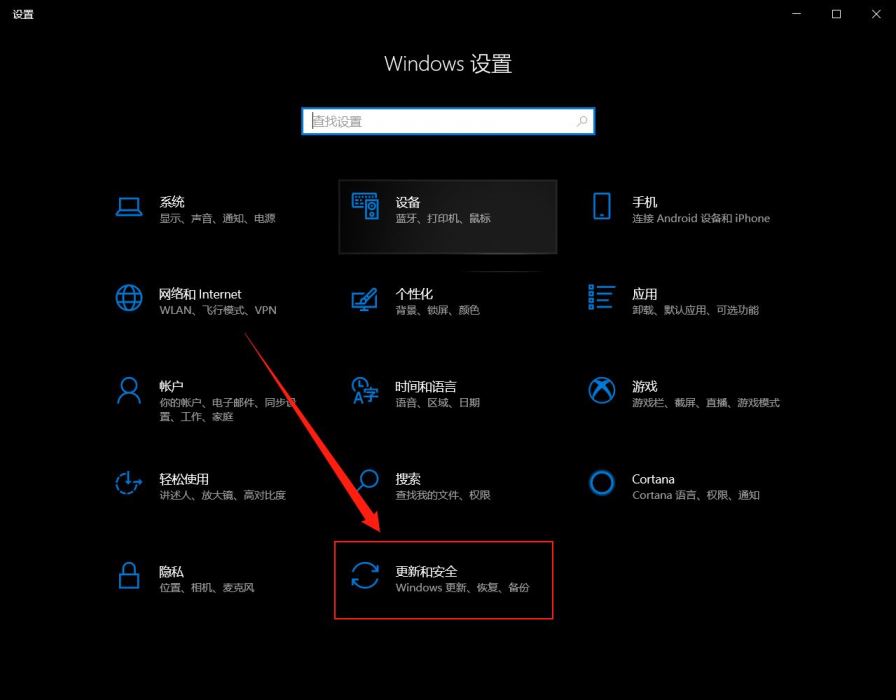The width and height of the screenshot is (896, 700).
Task: Click the 帐户 title
Action: [x=171, y=386]
